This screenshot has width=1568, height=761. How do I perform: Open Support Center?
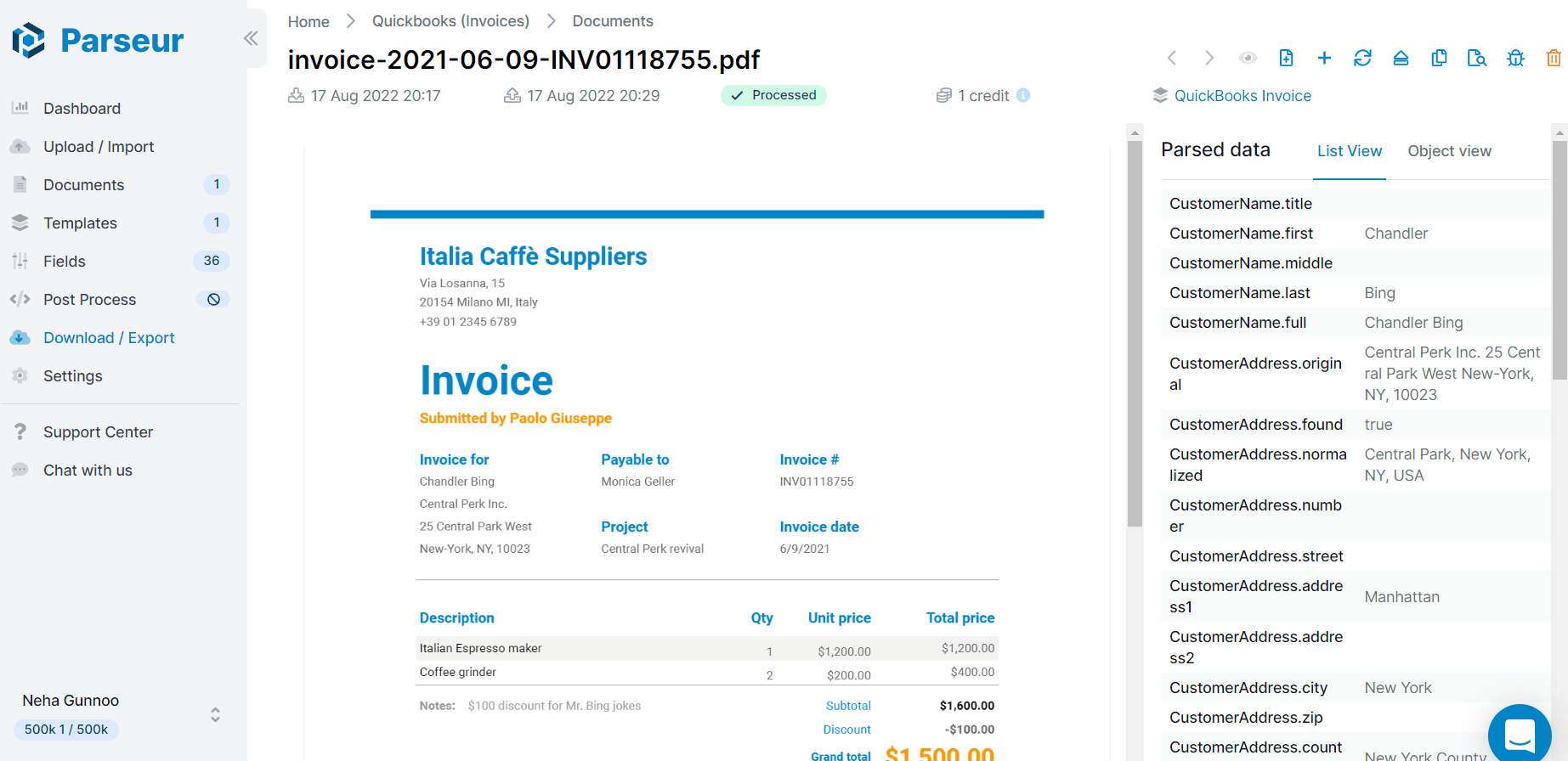(x=98, y=432)
